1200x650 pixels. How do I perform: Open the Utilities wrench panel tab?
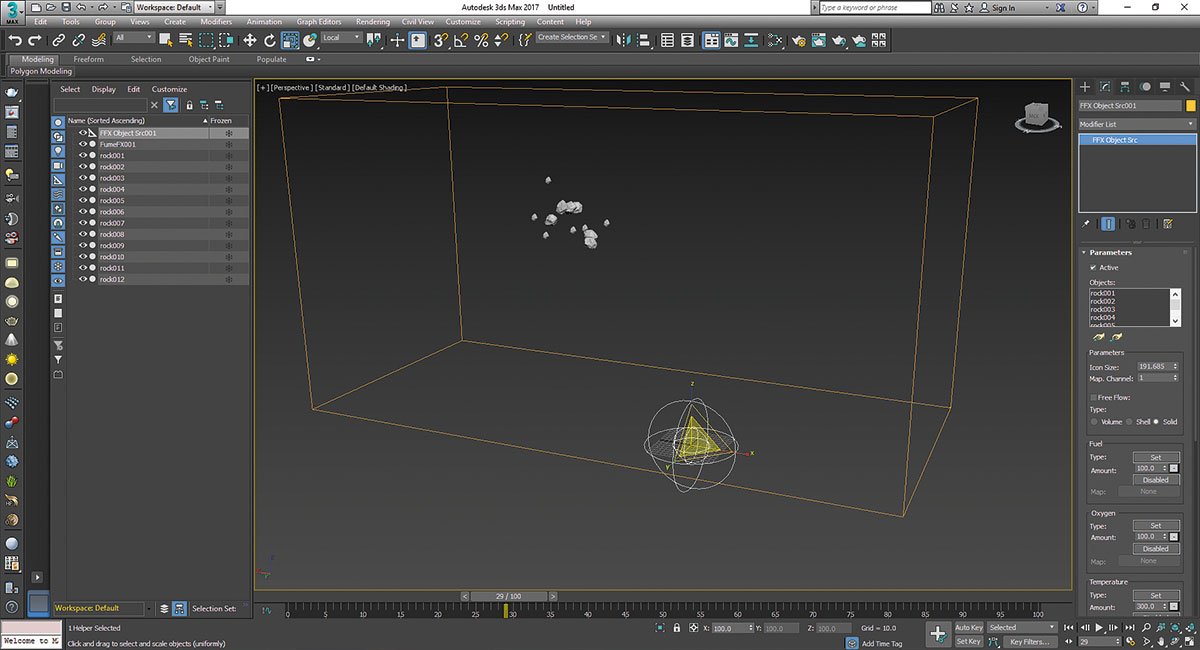(1185, 87)
